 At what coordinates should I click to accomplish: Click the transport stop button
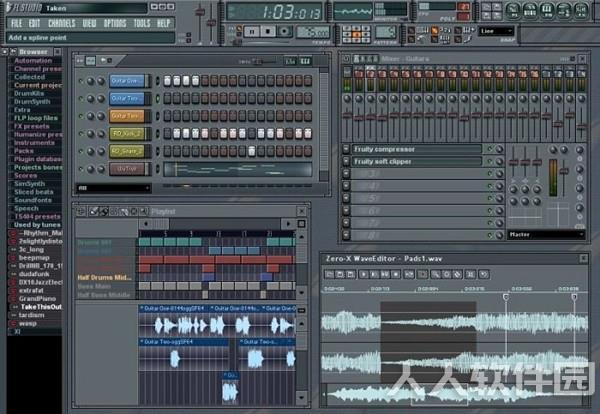coord(268,32)
